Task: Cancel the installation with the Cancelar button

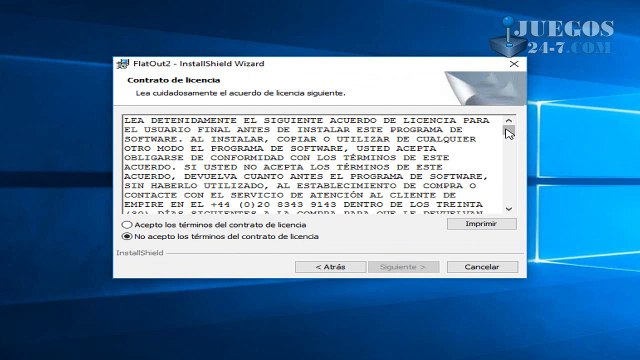Action: point(482,267)
